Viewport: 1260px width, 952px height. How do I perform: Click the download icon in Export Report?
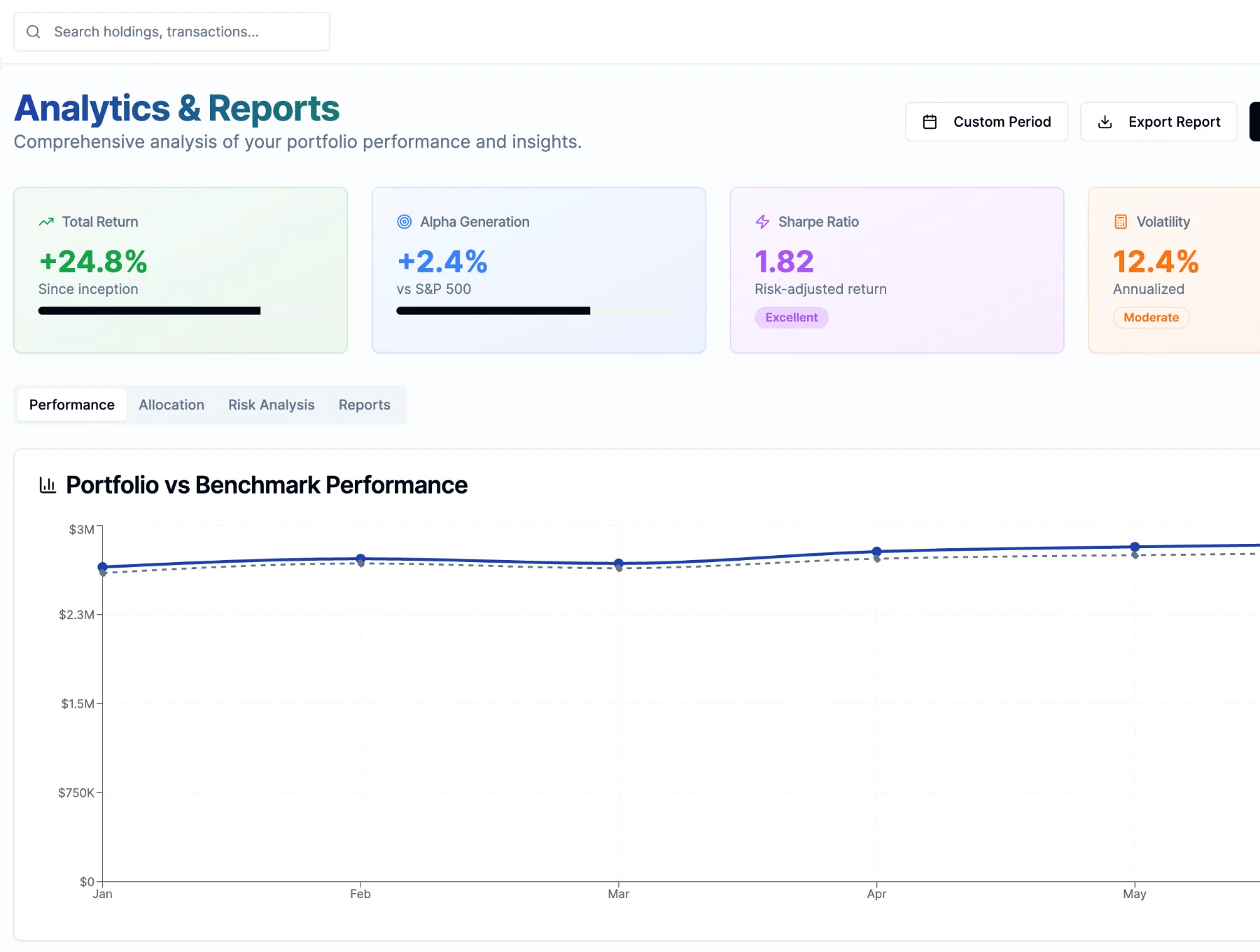(1105, 122)
